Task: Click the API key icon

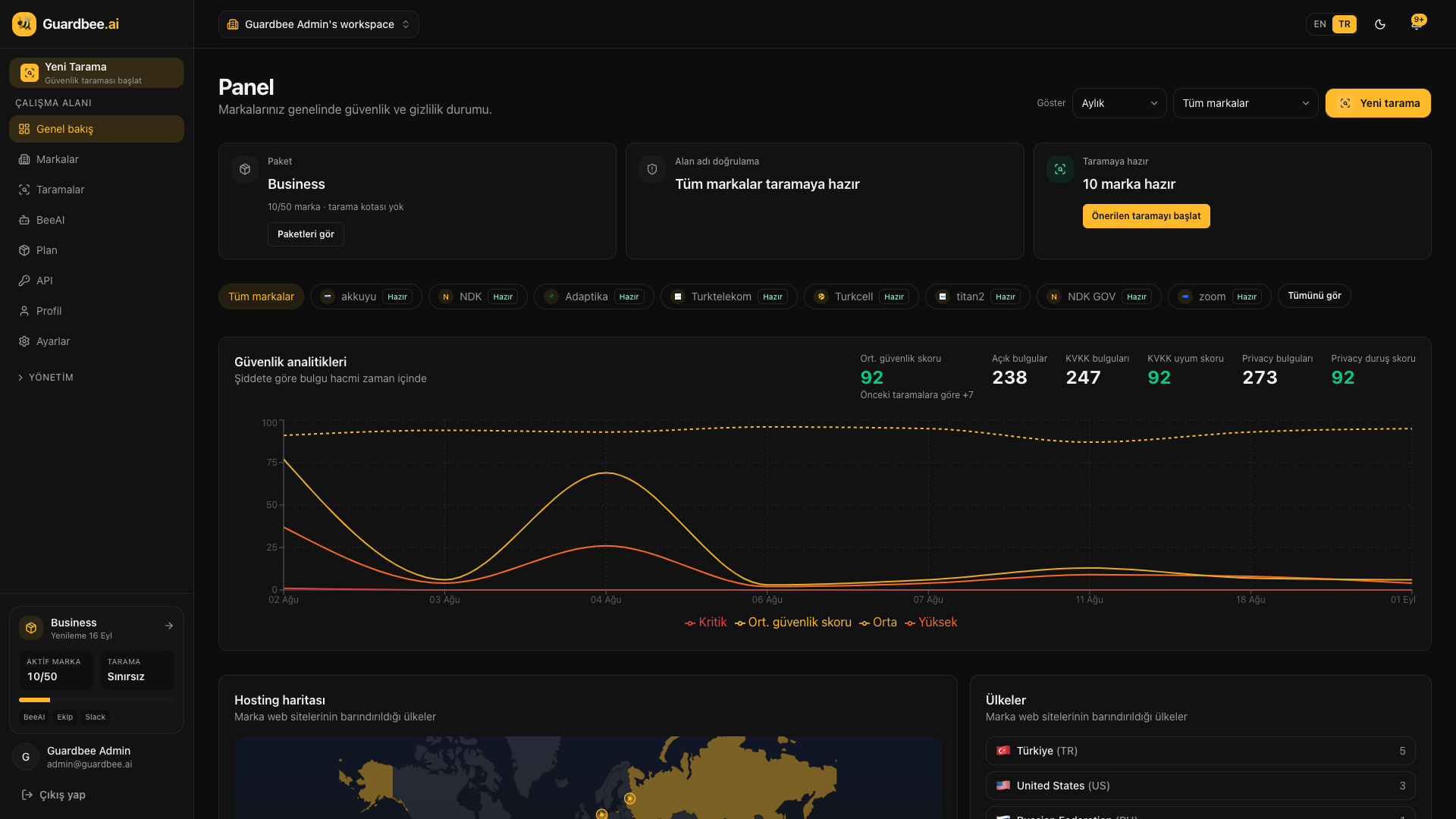Action: pyautogui.click(x=24, y=281)
